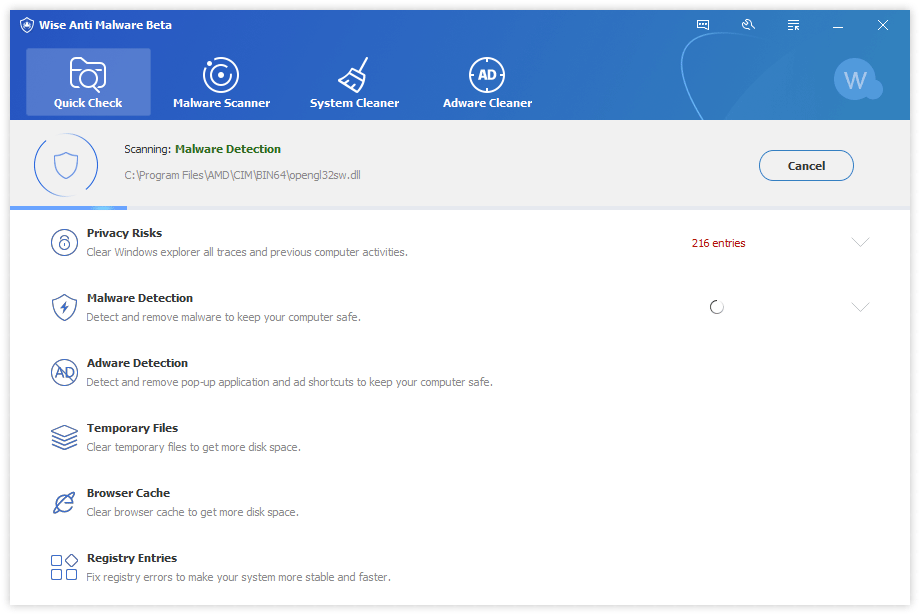Expand the Privacy Risks results
The image size is (920, 615).
[860, 242]
